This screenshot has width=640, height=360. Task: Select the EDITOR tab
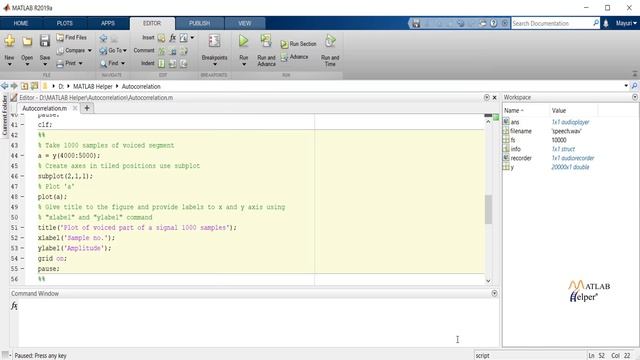[x=152, y=23]
